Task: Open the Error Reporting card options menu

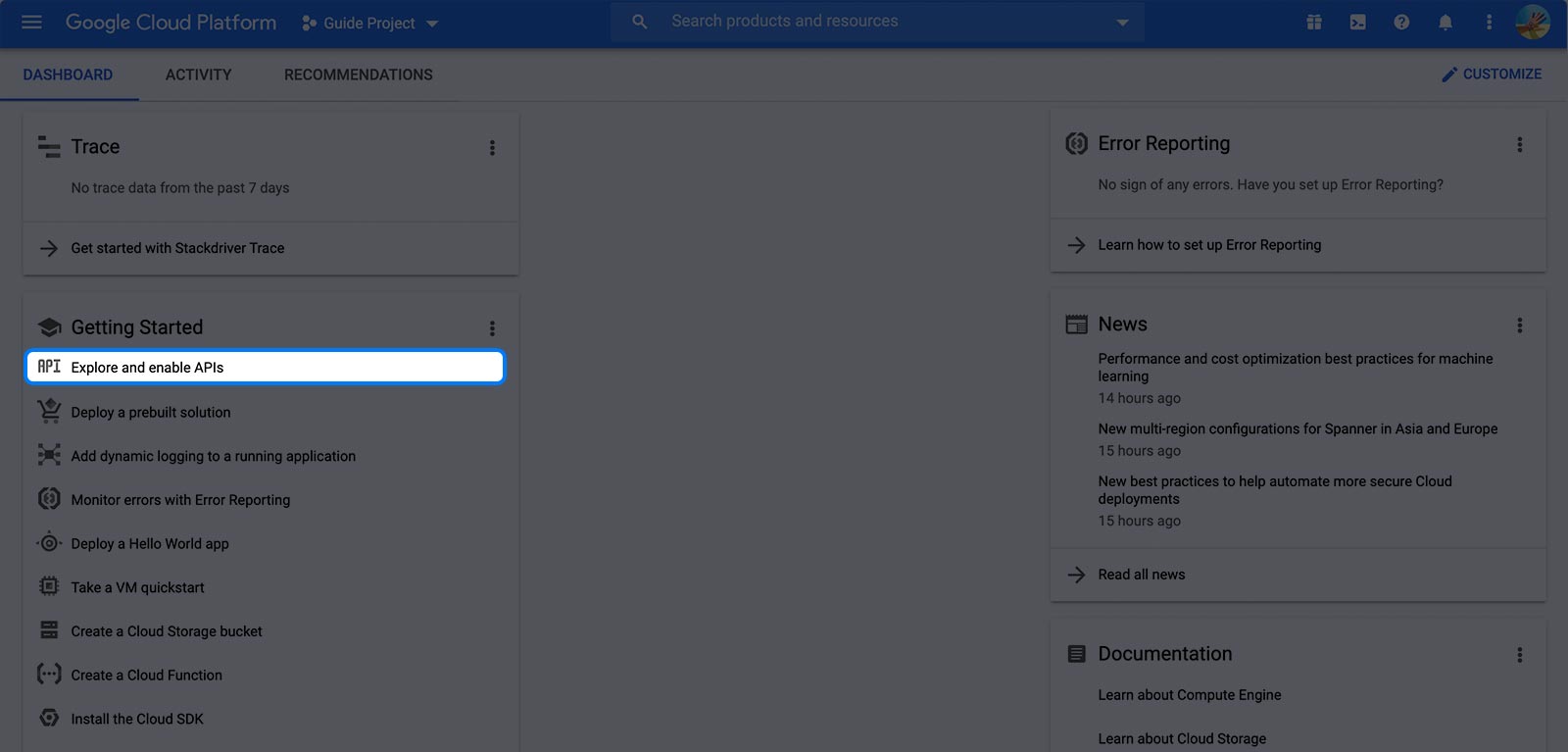Action: coord(1520,144)
